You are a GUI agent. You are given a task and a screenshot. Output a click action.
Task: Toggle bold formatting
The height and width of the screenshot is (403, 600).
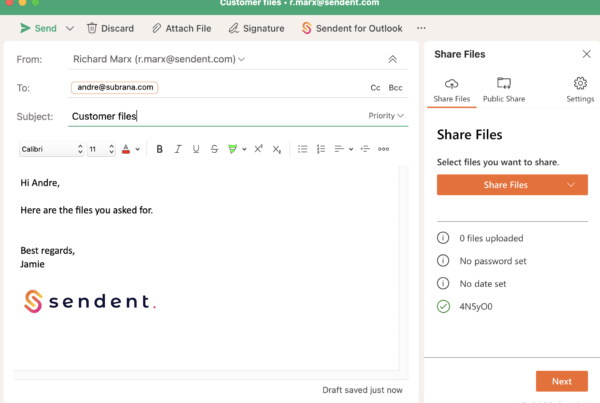(159, 149)
